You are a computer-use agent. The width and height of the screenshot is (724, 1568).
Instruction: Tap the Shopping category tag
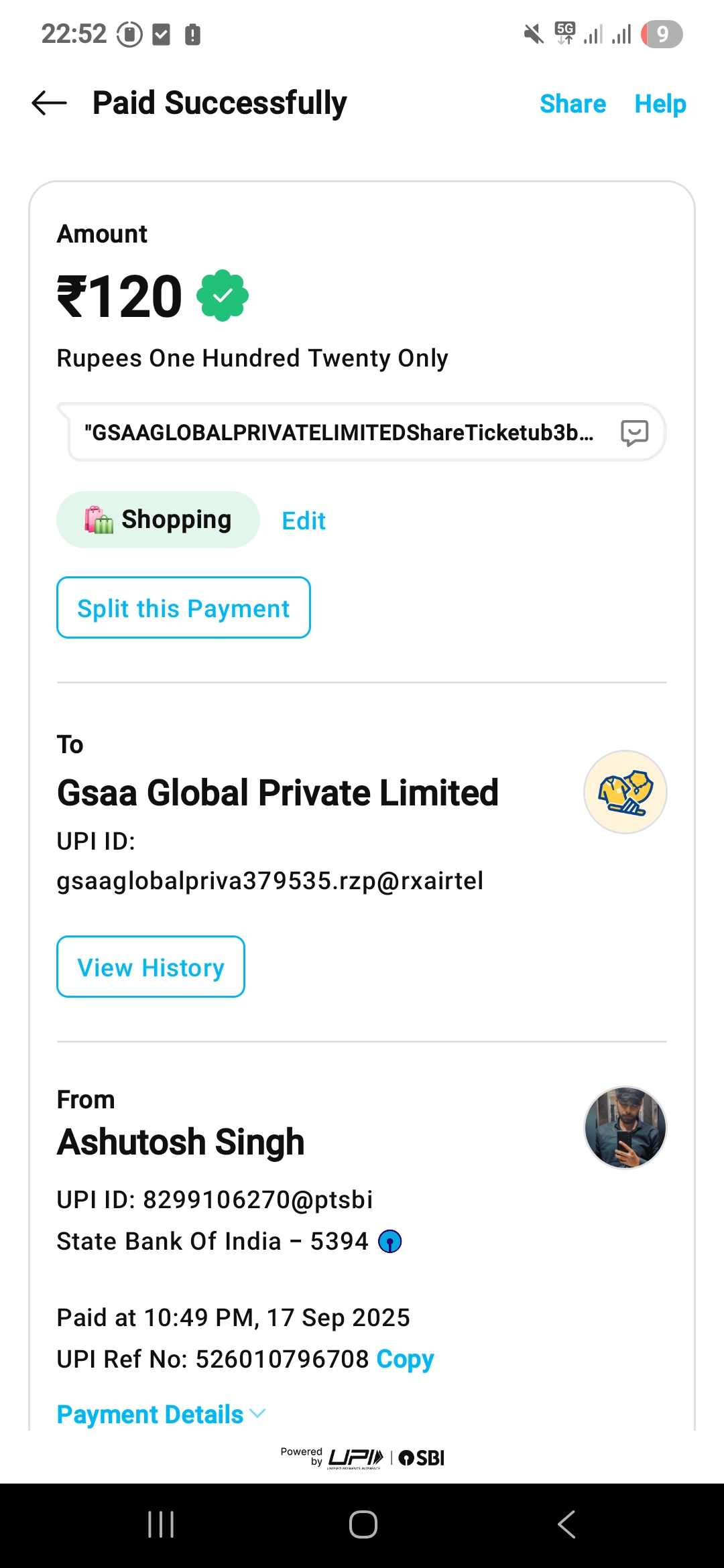point(158,520)
